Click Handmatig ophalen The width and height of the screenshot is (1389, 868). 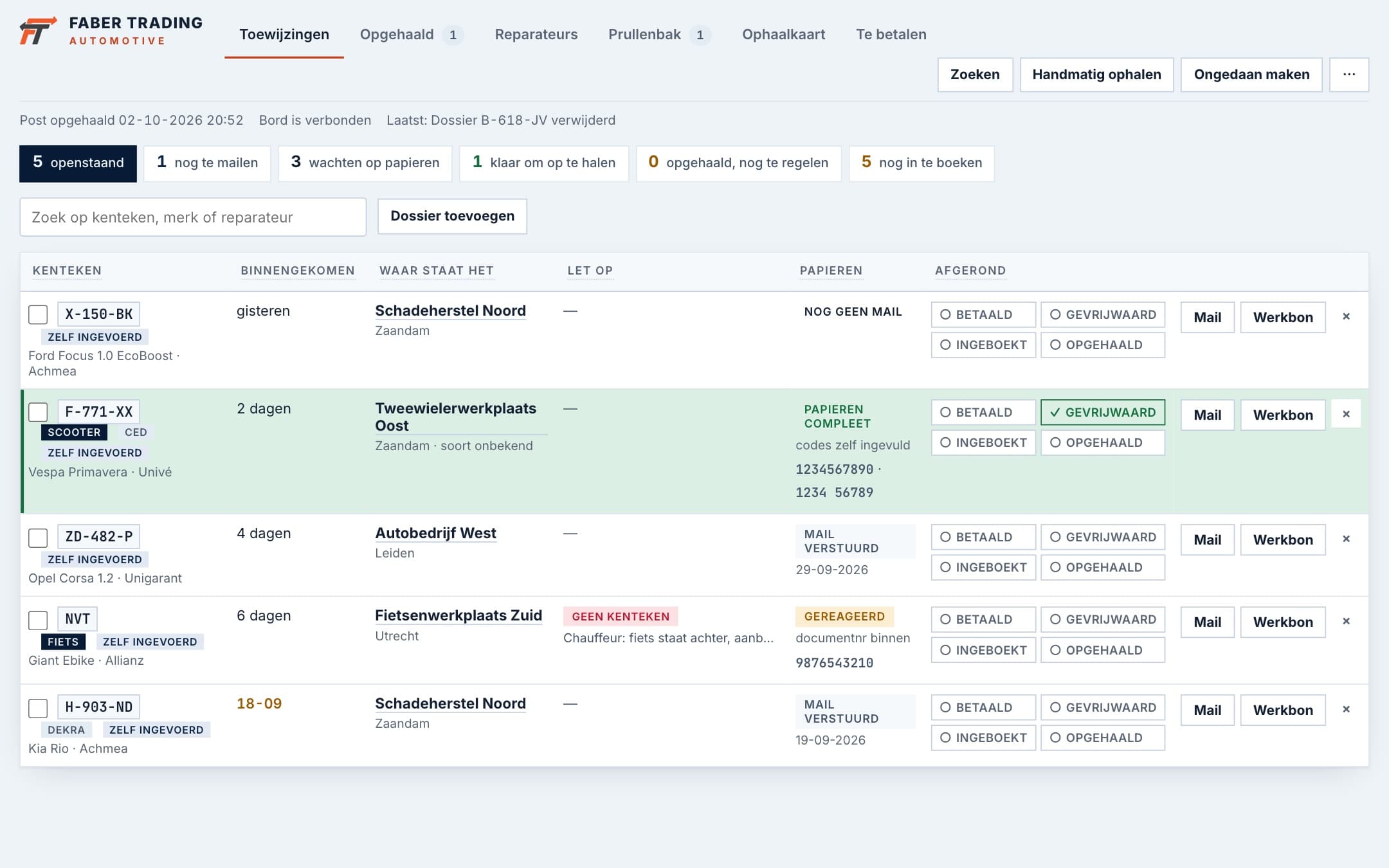pyautogui.click(x=1096, y=75)
